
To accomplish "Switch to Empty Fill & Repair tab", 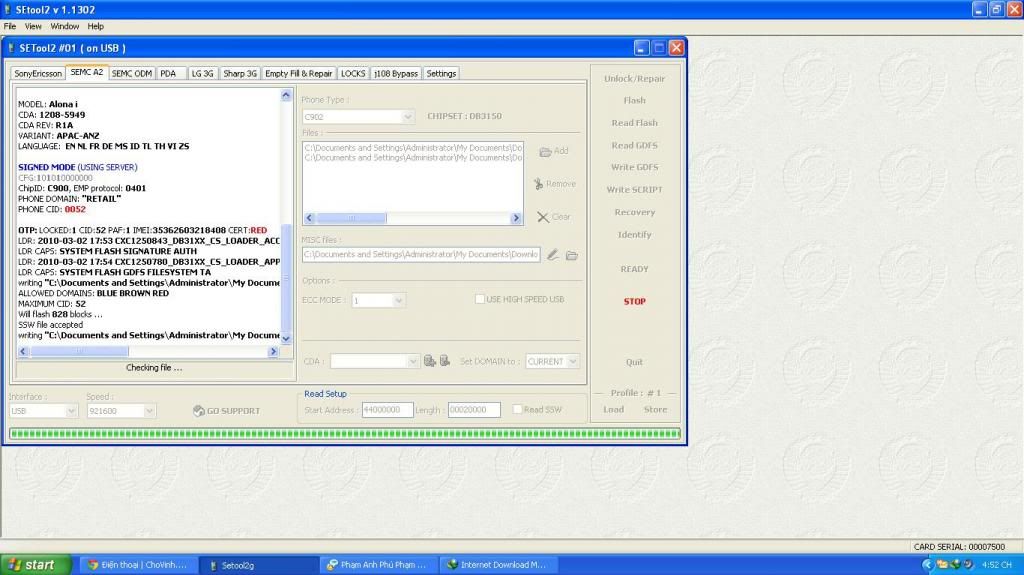I will (298, 74).
